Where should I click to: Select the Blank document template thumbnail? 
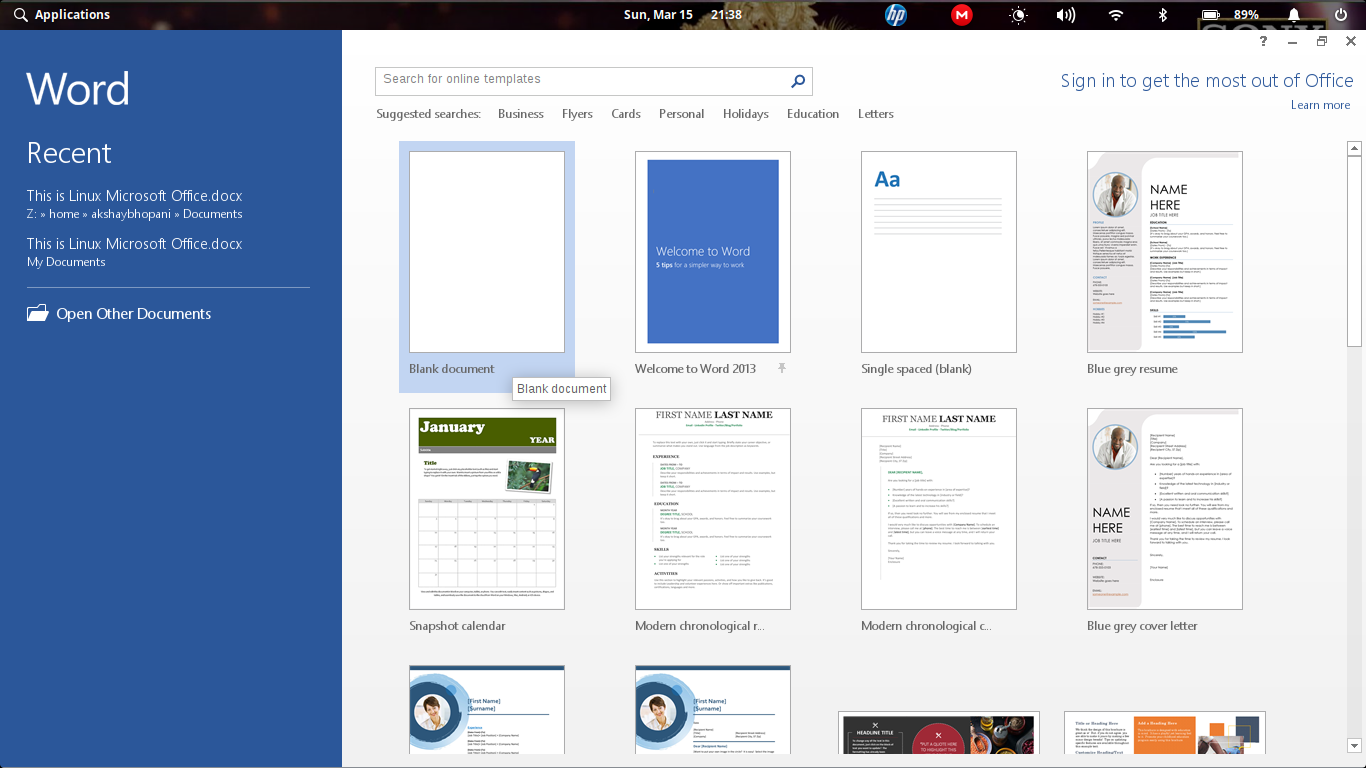(487, 252)
